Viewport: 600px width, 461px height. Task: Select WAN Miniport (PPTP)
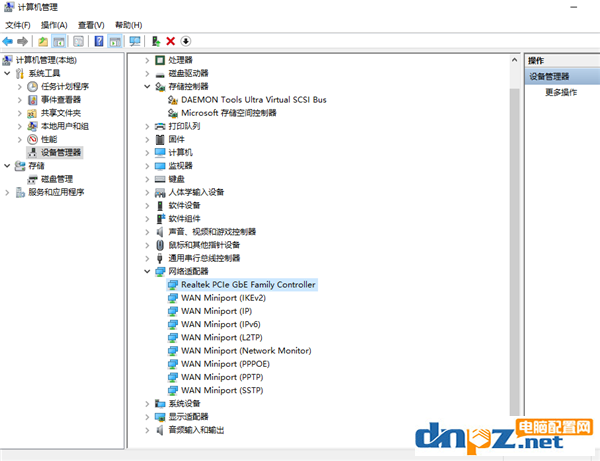222,377
